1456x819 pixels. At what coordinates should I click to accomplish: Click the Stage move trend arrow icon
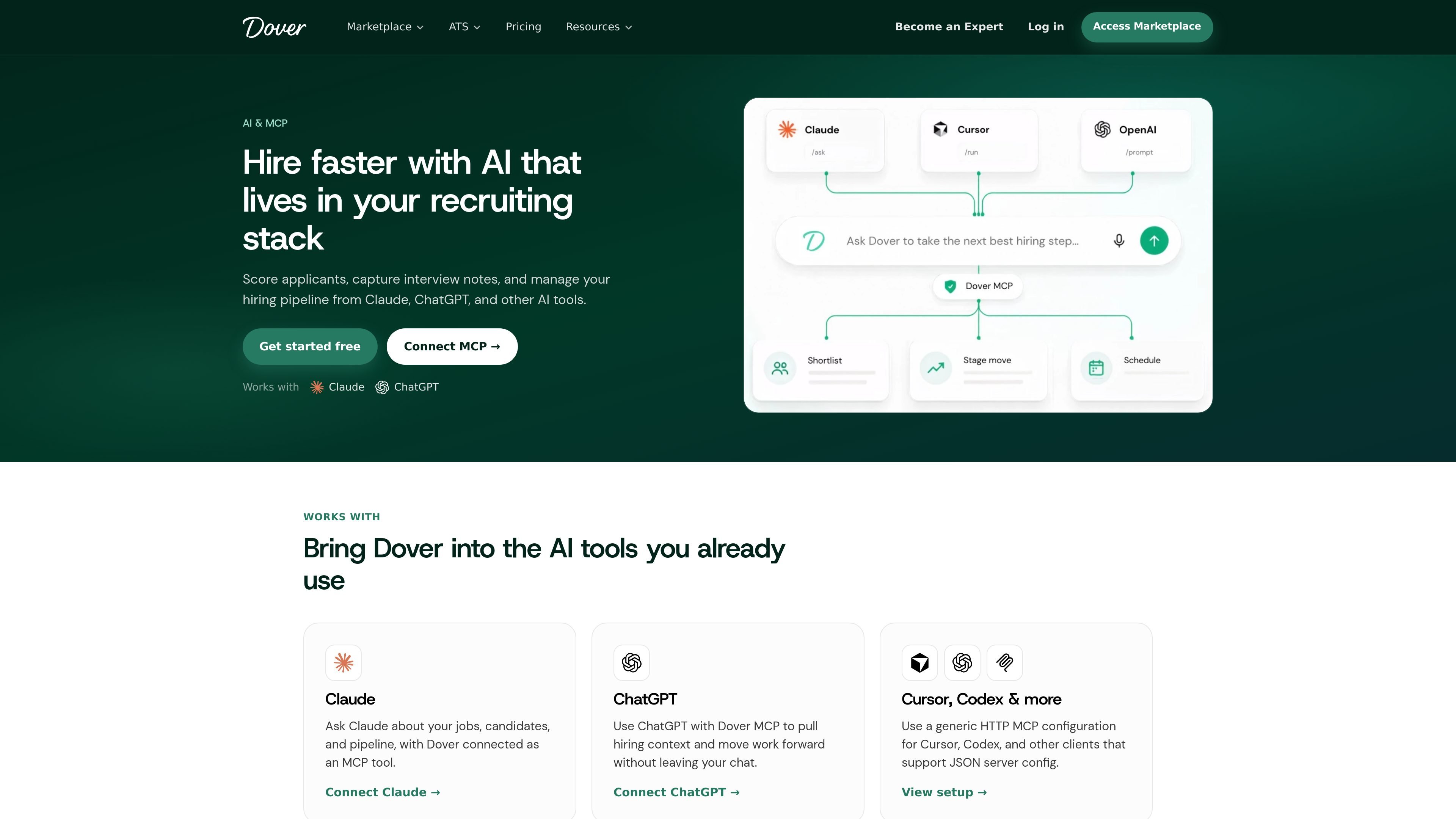pos(935,369)
